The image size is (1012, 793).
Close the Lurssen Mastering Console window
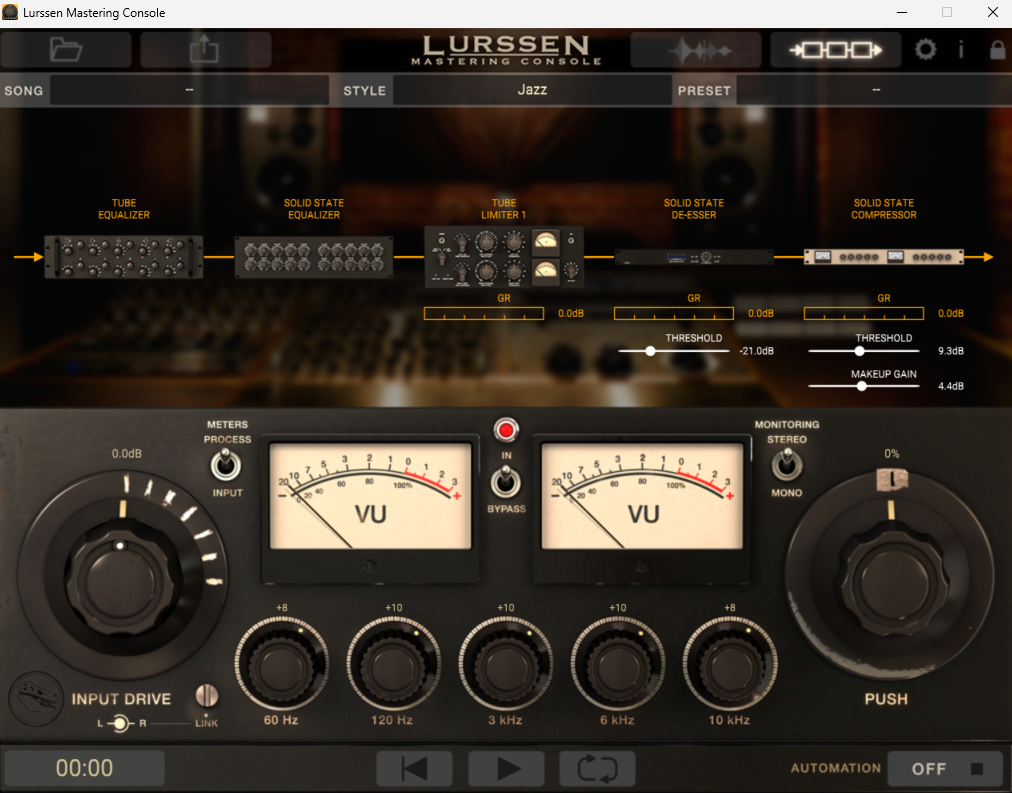[x=993, y=12]
